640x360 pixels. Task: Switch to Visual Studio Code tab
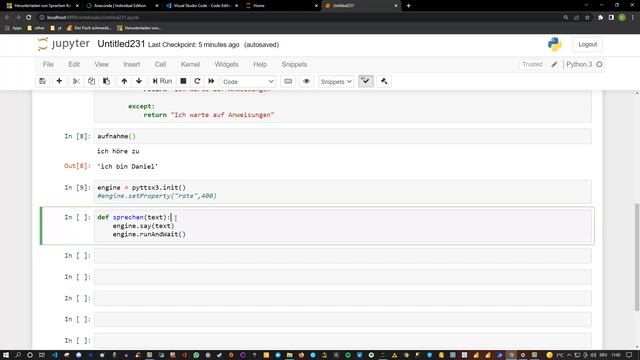[202, 6]
